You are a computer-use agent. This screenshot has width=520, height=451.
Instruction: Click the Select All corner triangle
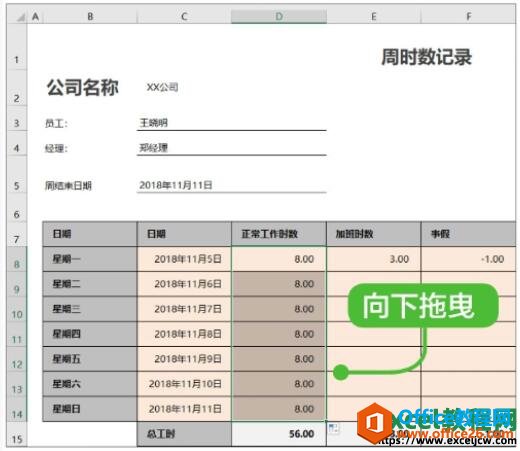pos(21,17)
